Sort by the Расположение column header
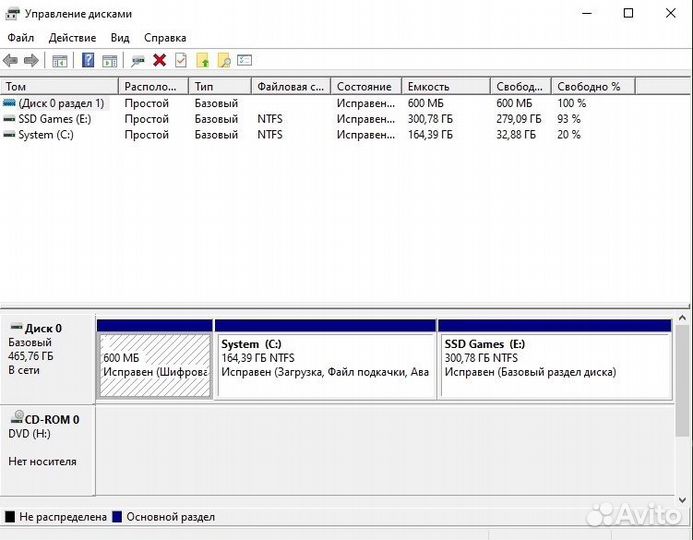 (x=153, y=87)
